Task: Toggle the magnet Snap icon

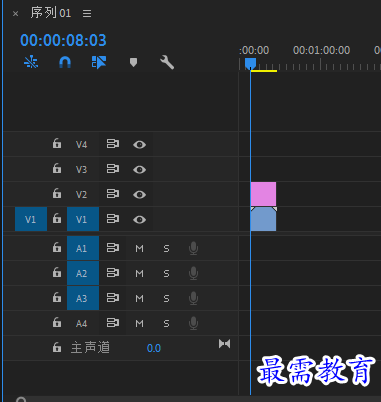Action: coord(65,62)
